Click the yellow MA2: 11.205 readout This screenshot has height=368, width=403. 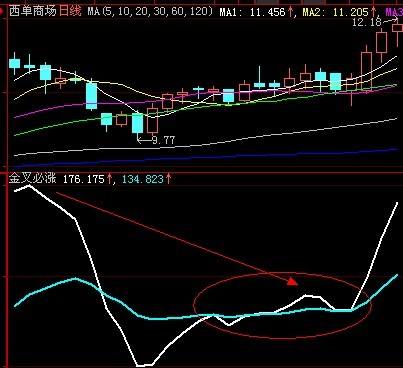pos(335,13)
